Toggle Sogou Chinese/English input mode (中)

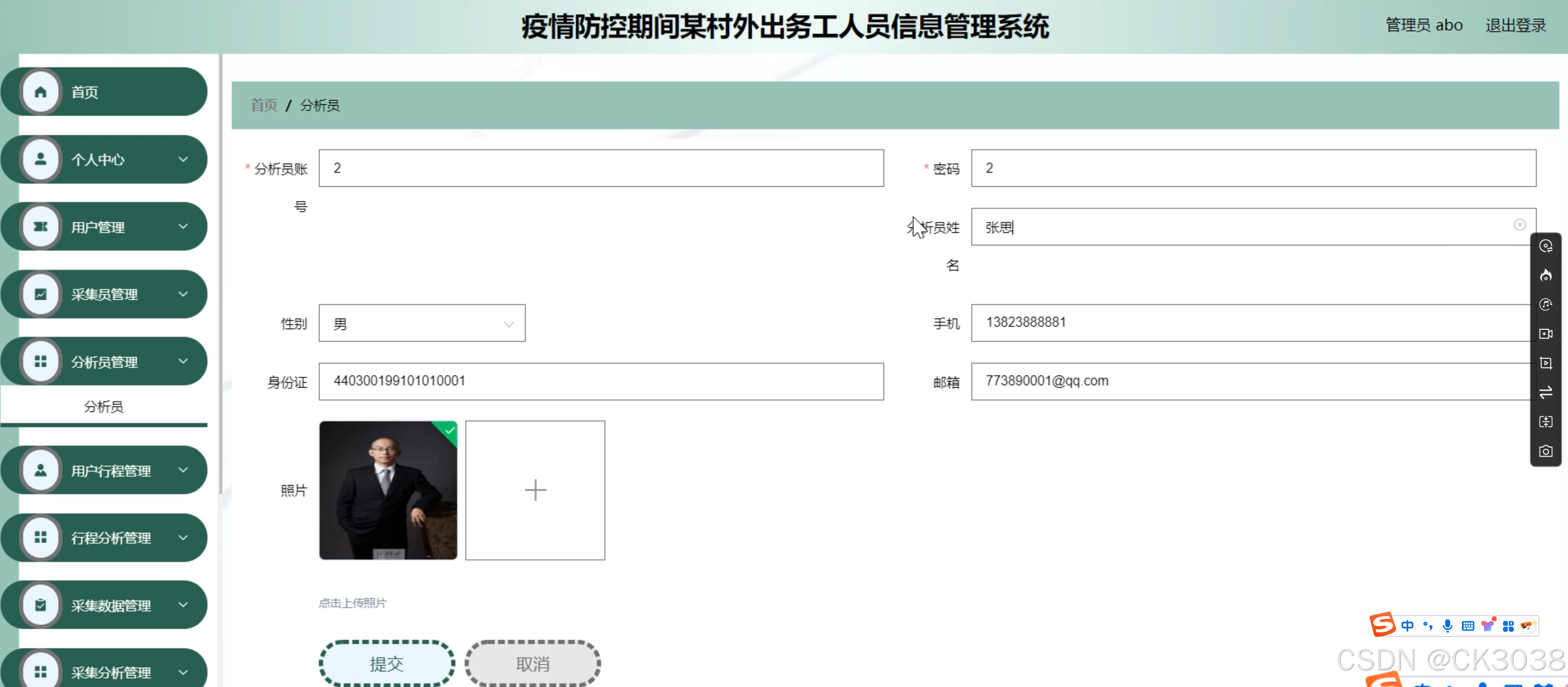1407,626
